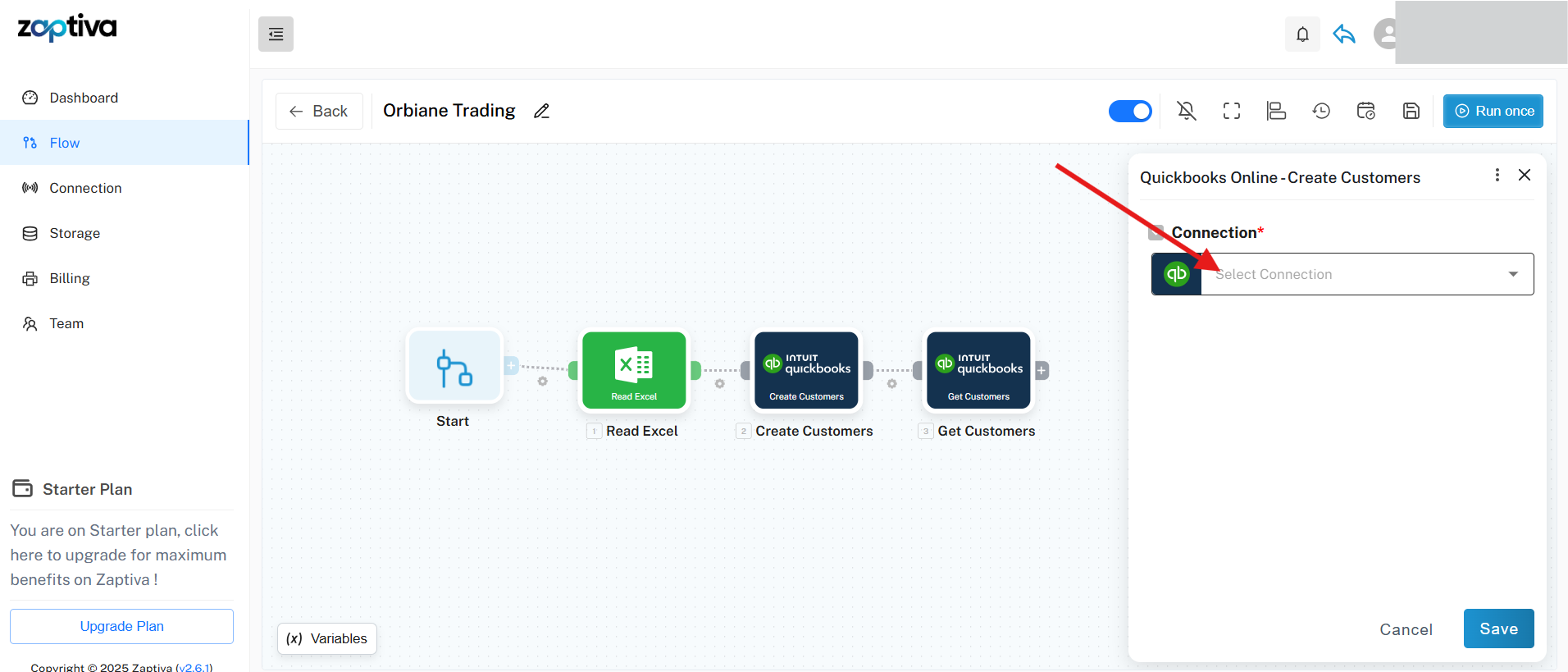Collapse the sidebar with hamburger button
This screenshot has height=672, width=1568.
(x=276, y=34)
